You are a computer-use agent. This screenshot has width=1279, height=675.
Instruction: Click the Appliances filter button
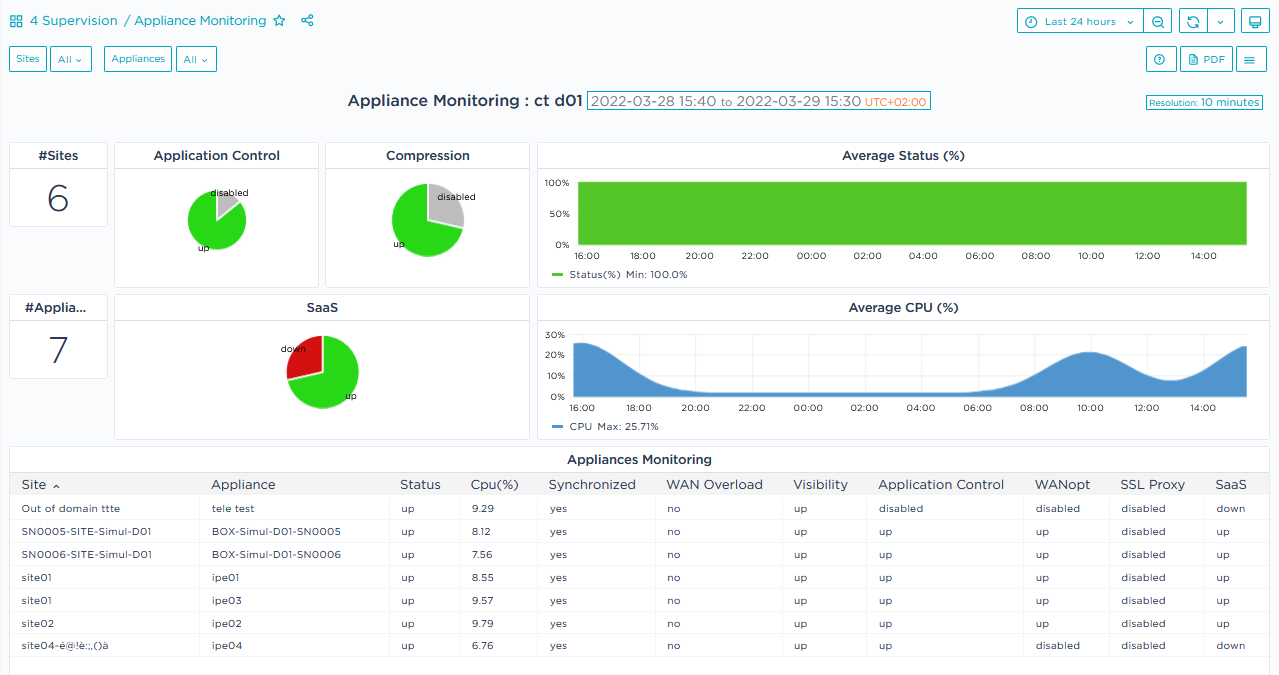[137, 58]
